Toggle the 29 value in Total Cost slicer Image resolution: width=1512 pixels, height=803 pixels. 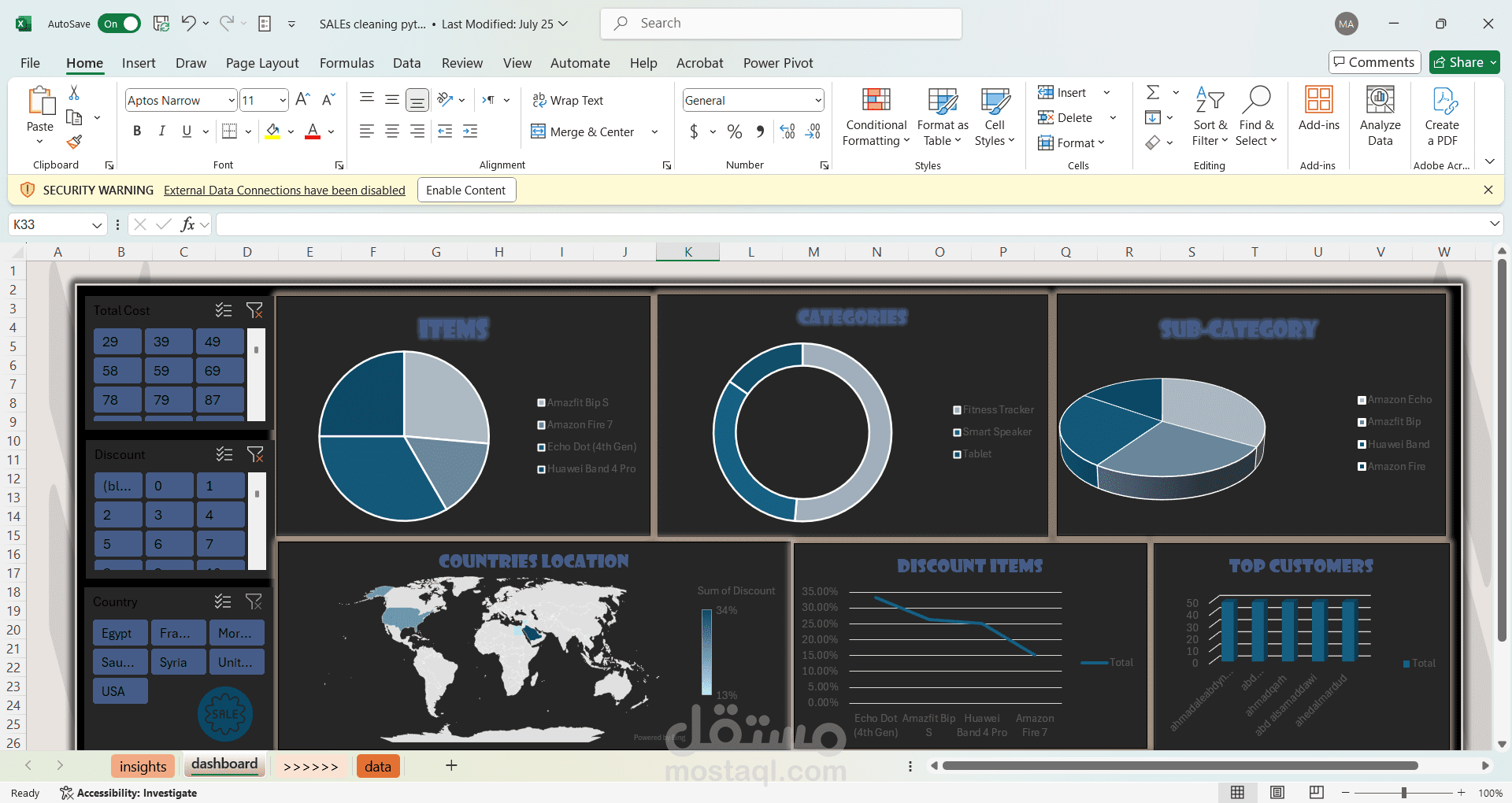coord(117,342)
